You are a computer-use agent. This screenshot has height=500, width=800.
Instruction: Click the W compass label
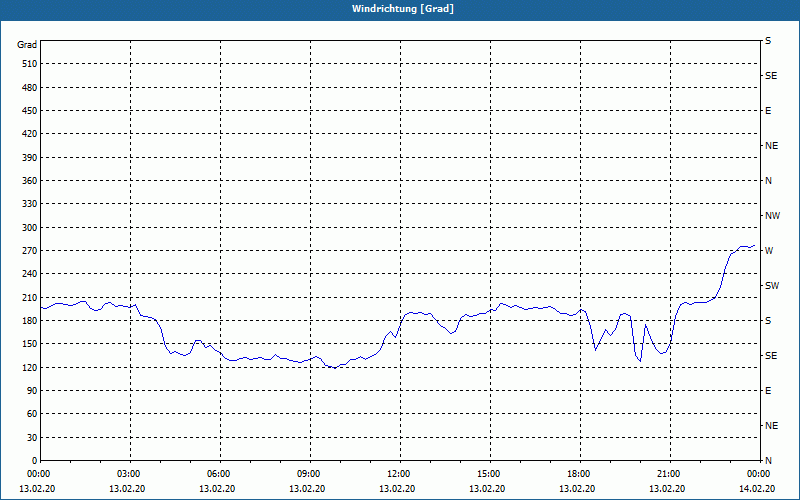tap(769, 251)
